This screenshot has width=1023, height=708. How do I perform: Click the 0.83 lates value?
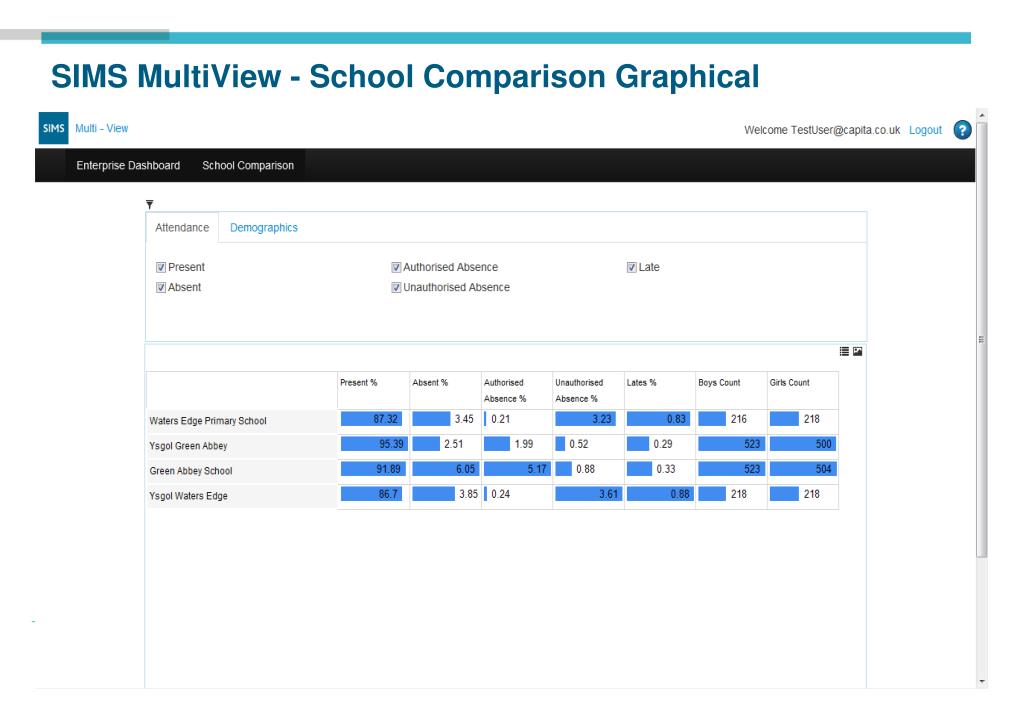[x=677, y=419]
